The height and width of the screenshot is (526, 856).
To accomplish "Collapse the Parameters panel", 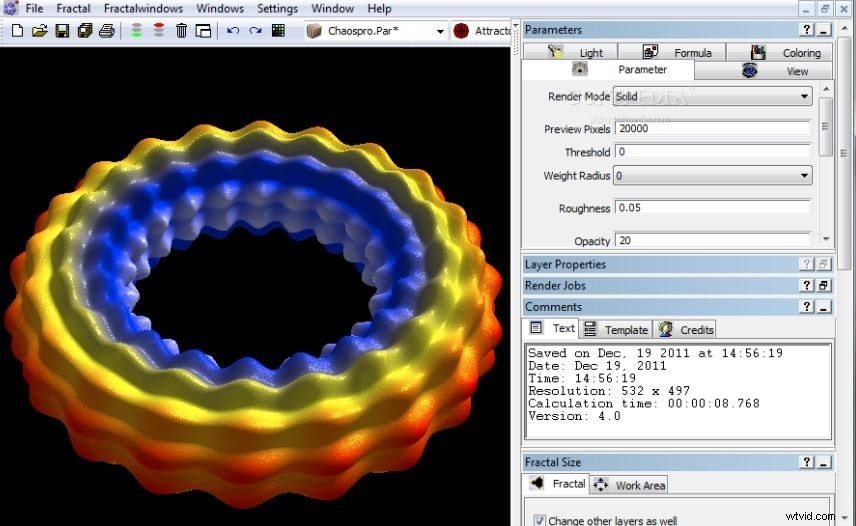I will coord(824,29).
